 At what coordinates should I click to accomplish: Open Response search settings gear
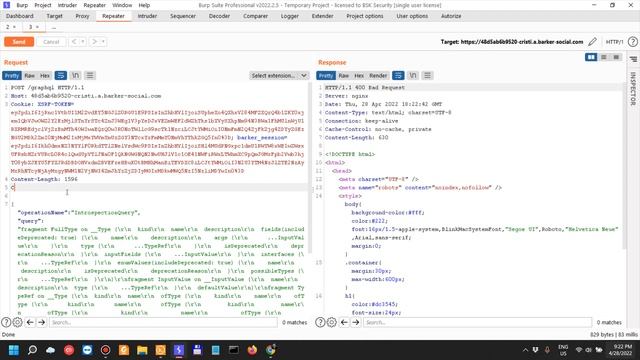pyautogui.click(x=332, y=322)
